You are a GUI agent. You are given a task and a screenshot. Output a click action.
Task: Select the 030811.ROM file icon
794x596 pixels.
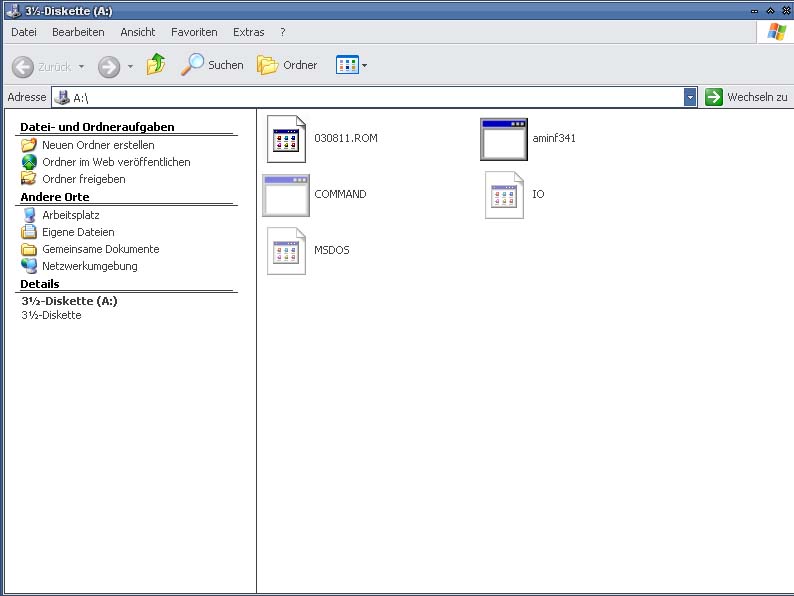pos(287,139)
